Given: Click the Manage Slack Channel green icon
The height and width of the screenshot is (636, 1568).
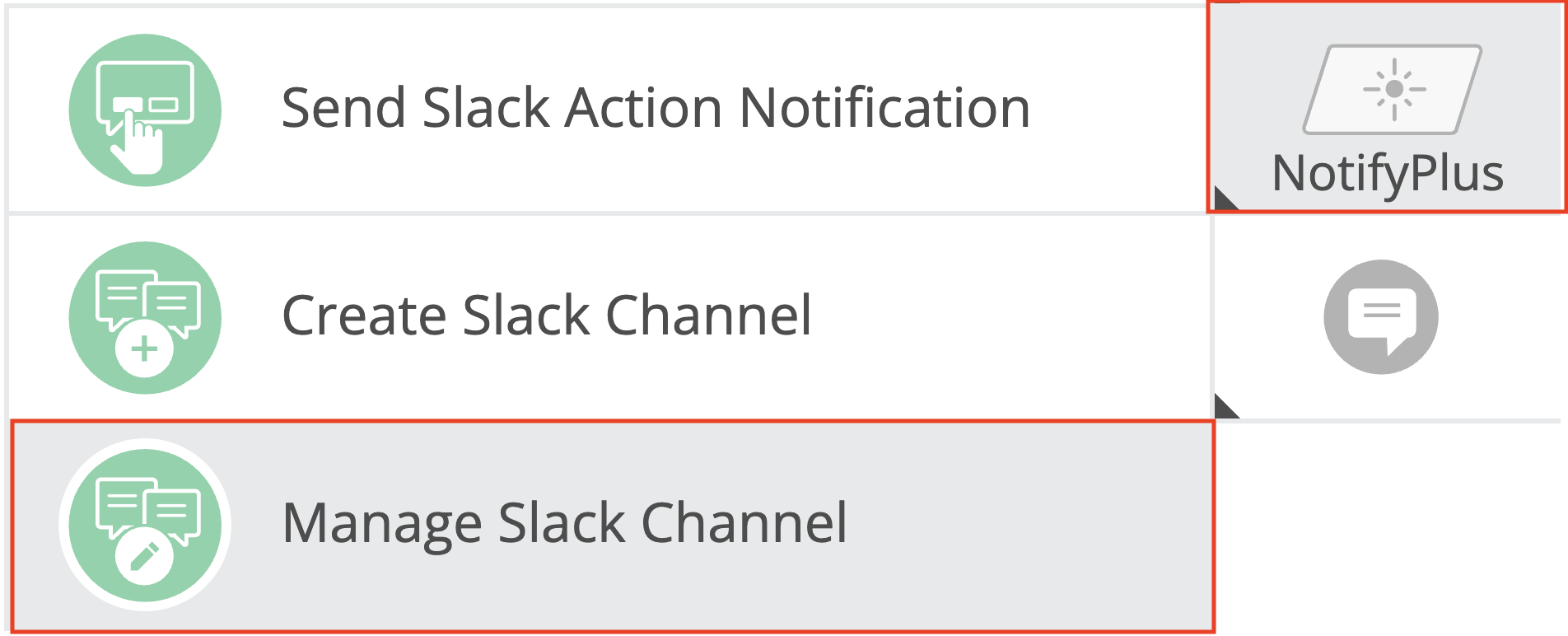Looking at the screenshot, I should tap(145, 525).
